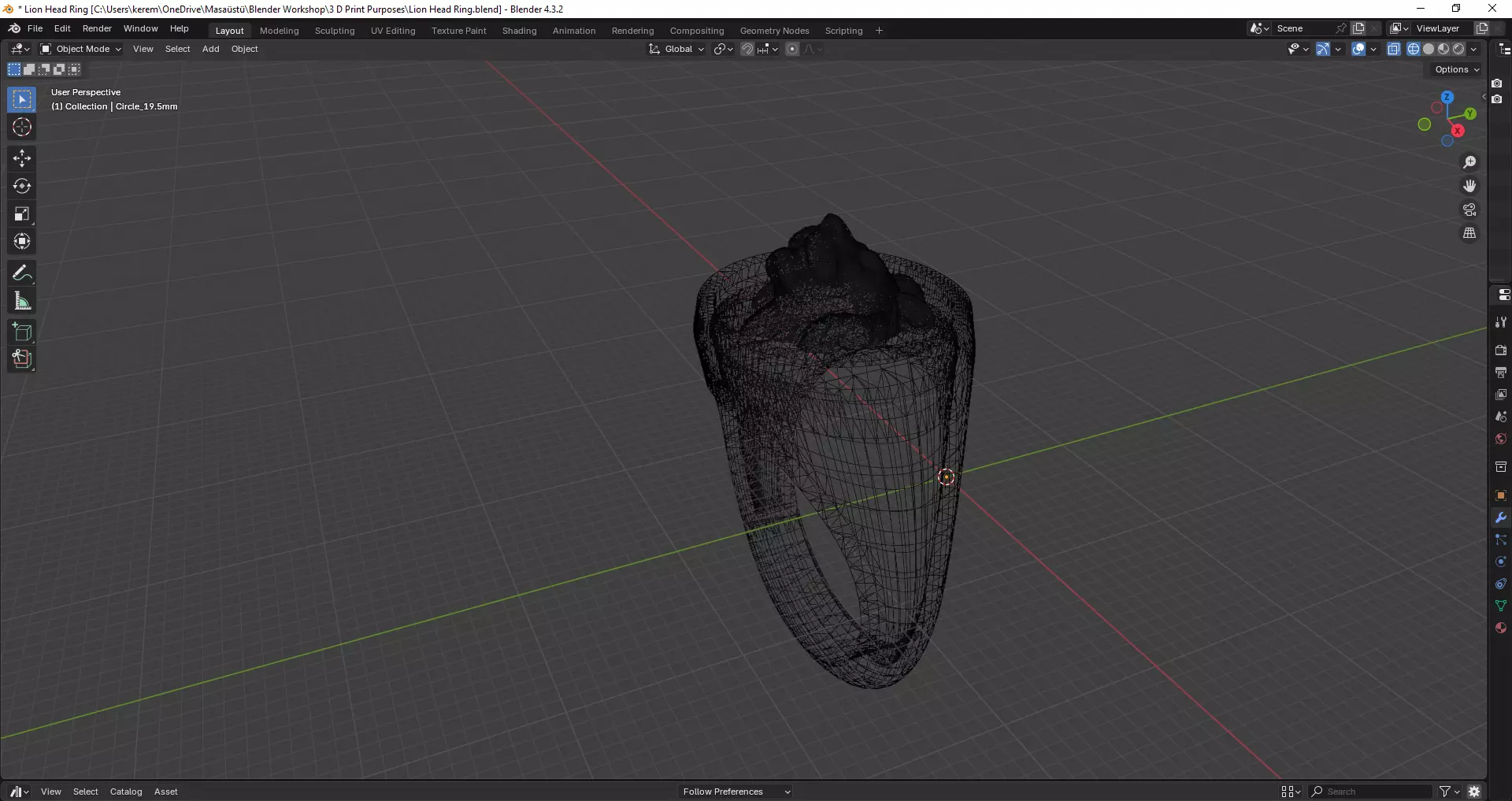Click the Blender logo menu button
The width and height of the screenshot is (1512, 801).
coord(14,28)
